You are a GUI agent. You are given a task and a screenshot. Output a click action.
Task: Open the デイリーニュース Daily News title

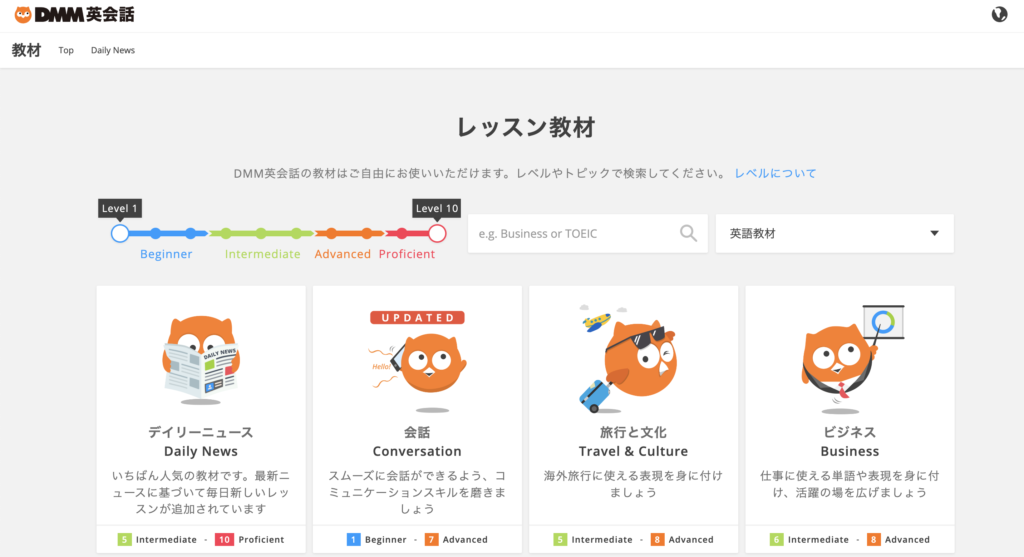click(200, 441)
